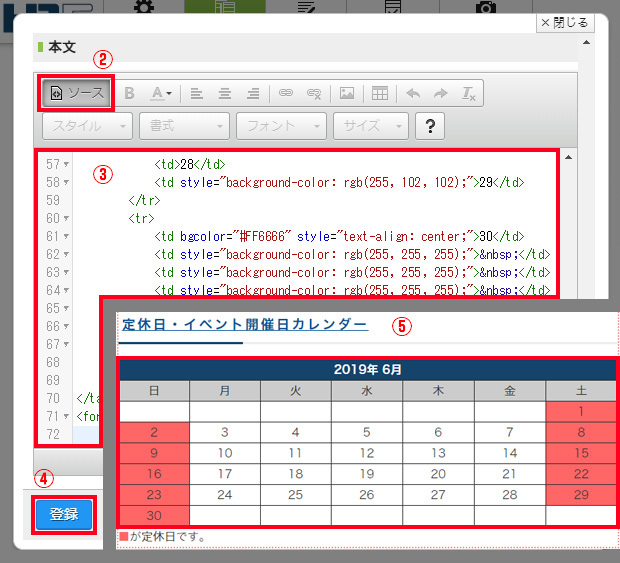Collapse the code fold arrow on line 60
Viewport: 620px width, 563px height.
coord(66,218)
